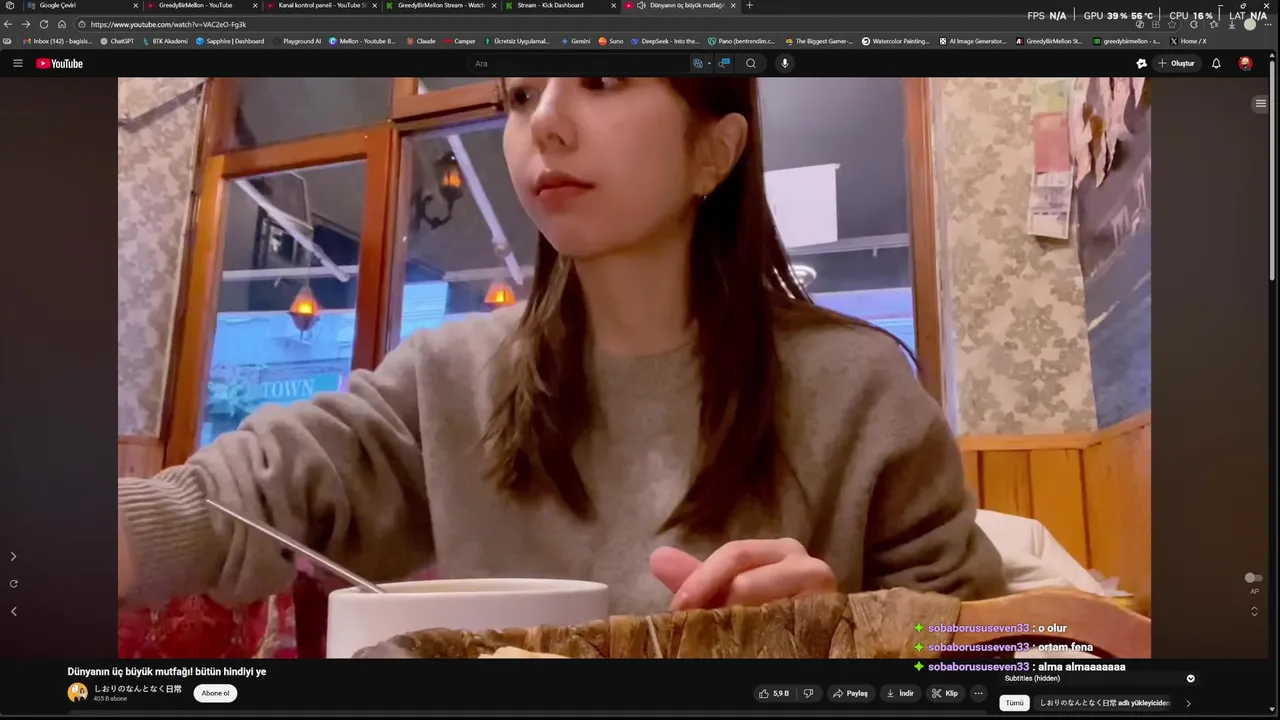Open a new browser tab with plus
1280x720 pixels.
pyautogui.click(x=750, y=5)
